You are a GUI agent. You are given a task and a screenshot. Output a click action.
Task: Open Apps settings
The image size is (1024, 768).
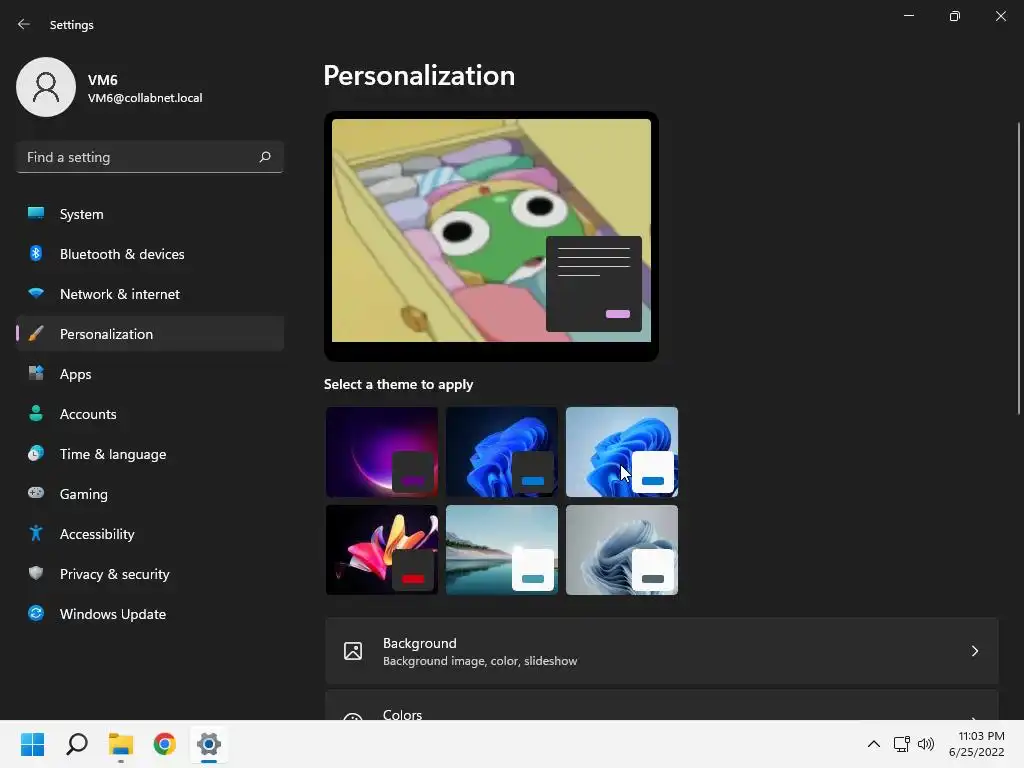tap(150, 374)
